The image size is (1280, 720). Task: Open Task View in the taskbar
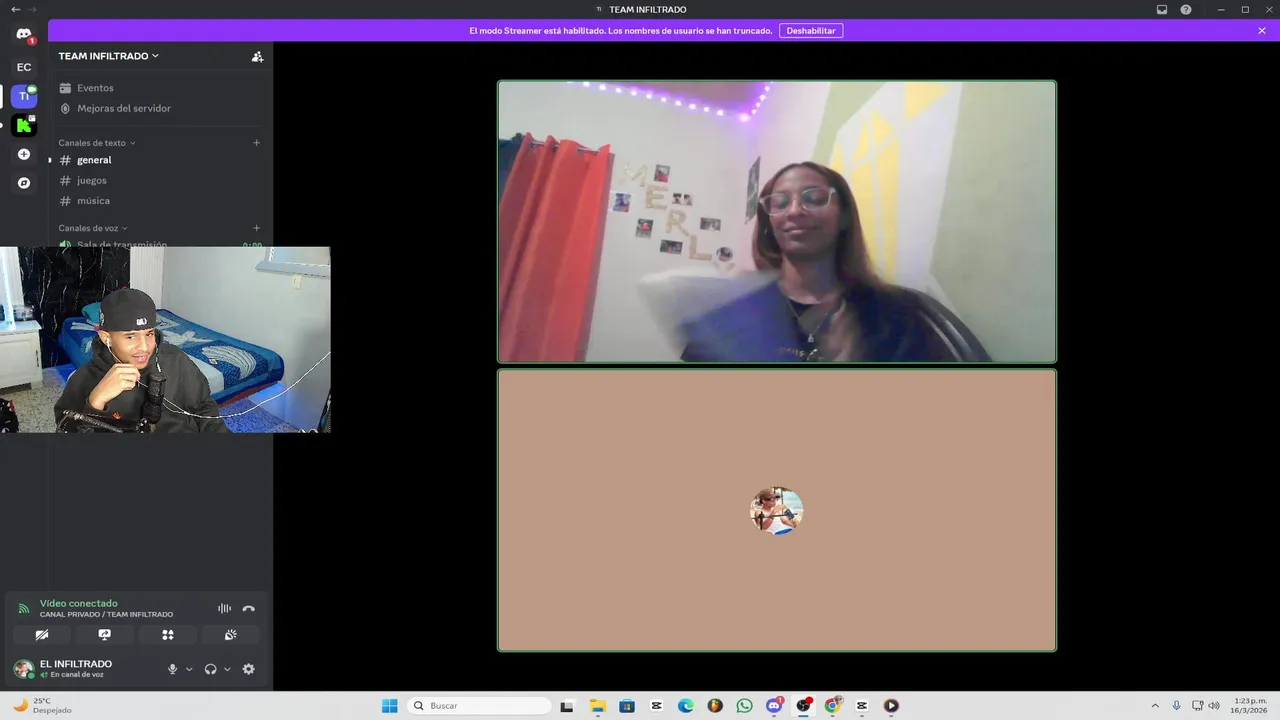(x=567, y=706)
